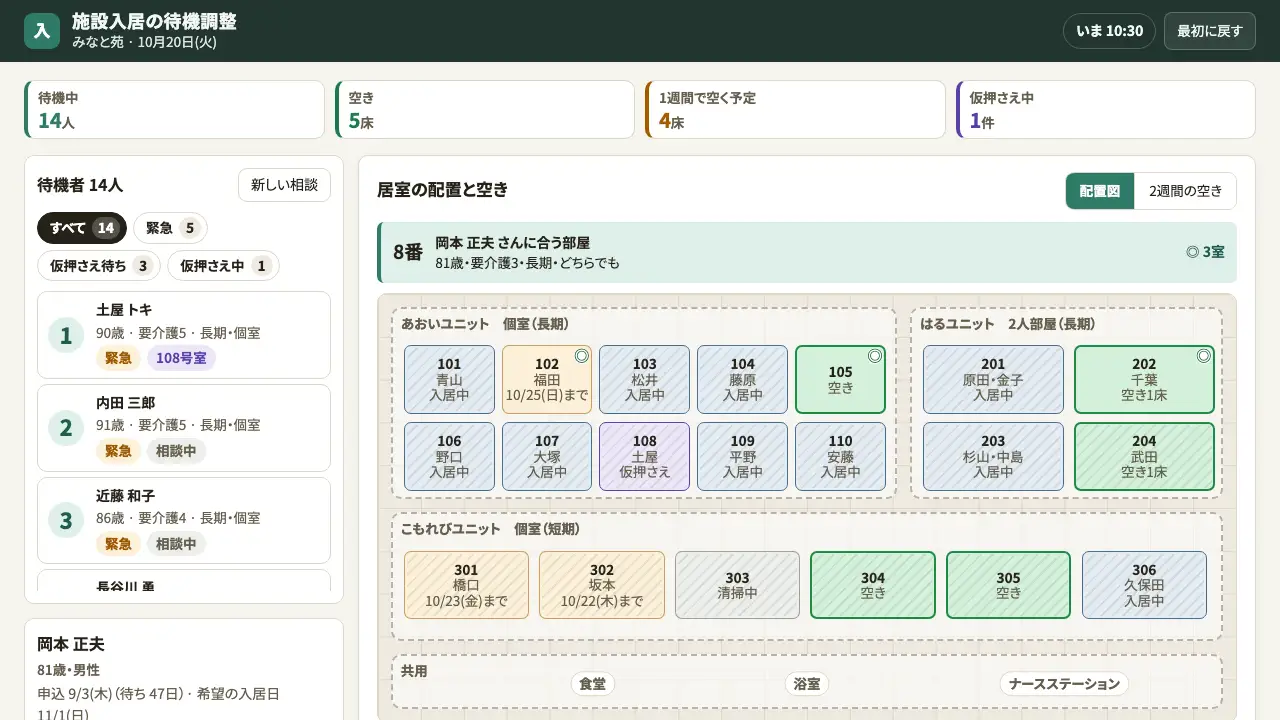
Task: Select room 106 野口
Action: pyautogui.click(x=449, y=456)
